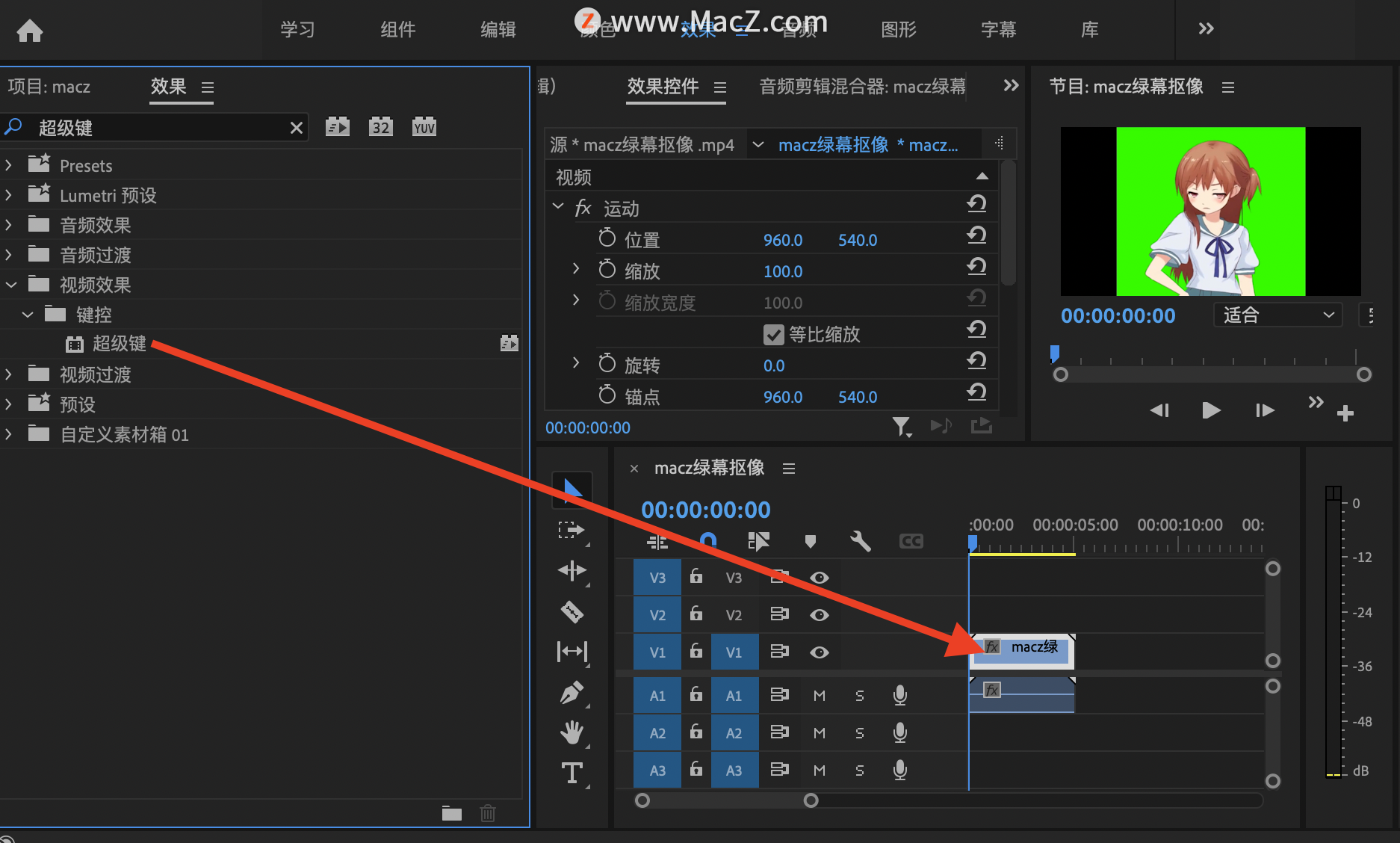Toggle insert sequences as nests icon
1400x843 pixels.
pyautogui.click(x=657, y=541)
